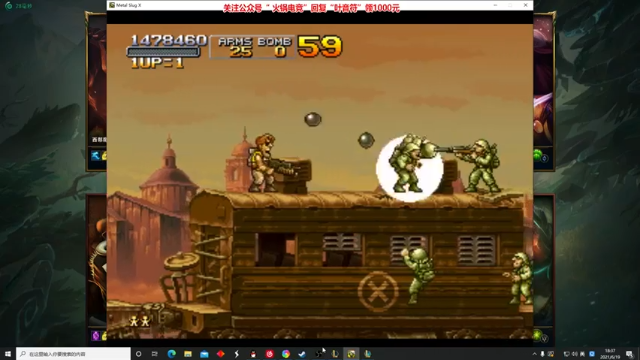Open the Mail app on taskbar
Viewport: 640px width, 360px height.
pyautogui.click(x=204, y=354)
